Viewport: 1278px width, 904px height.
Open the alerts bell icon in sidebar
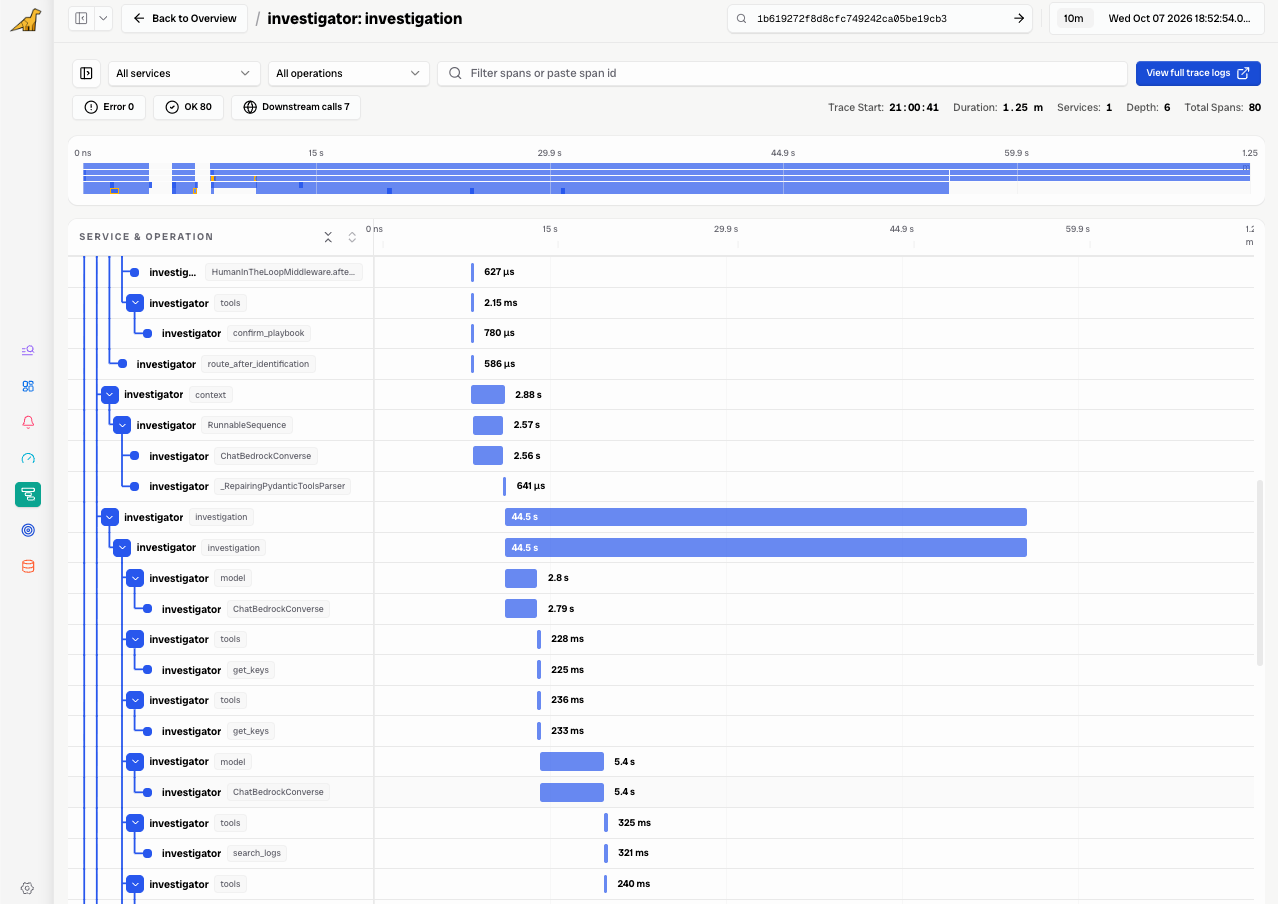click(x=28, y=422)
